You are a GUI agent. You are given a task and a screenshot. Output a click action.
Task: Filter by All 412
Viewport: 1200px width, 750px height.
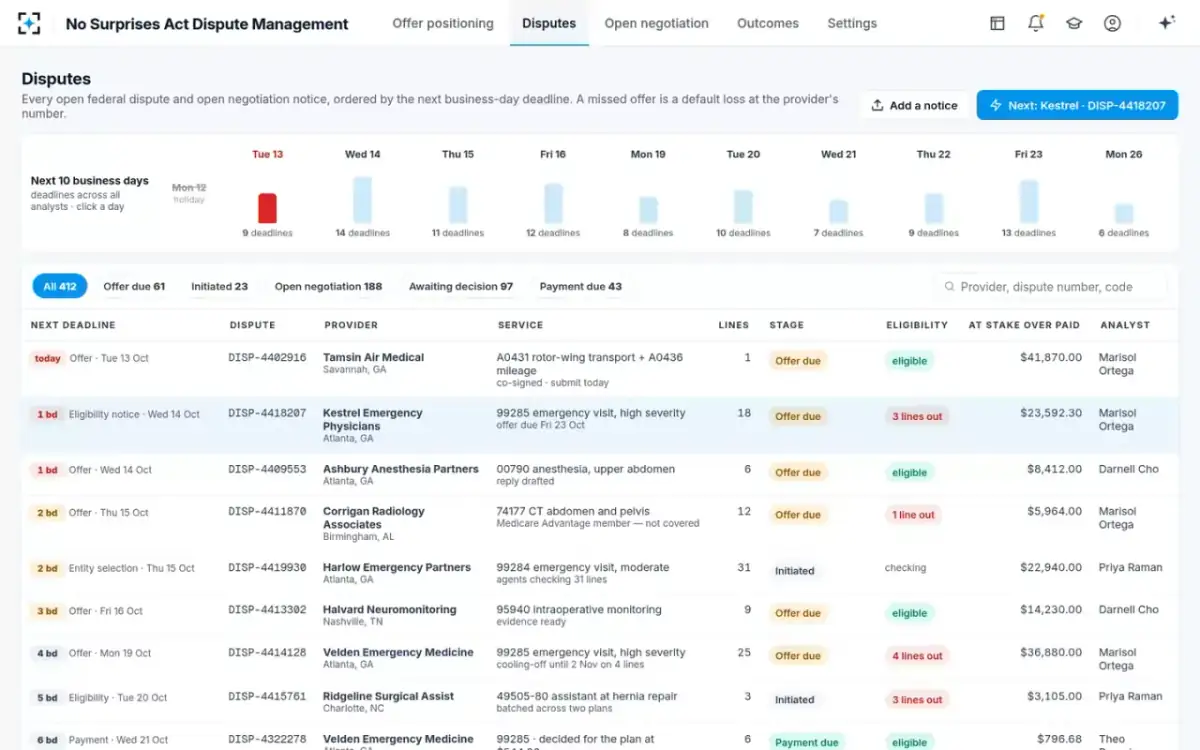click(60, 286)
